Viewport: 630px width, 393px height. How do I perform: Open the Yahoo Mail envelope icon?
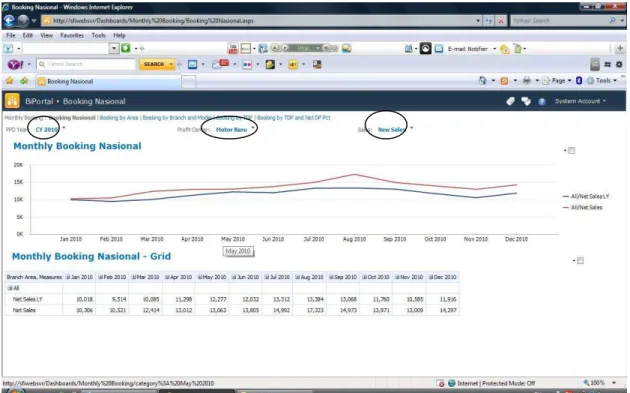(192, 64)
